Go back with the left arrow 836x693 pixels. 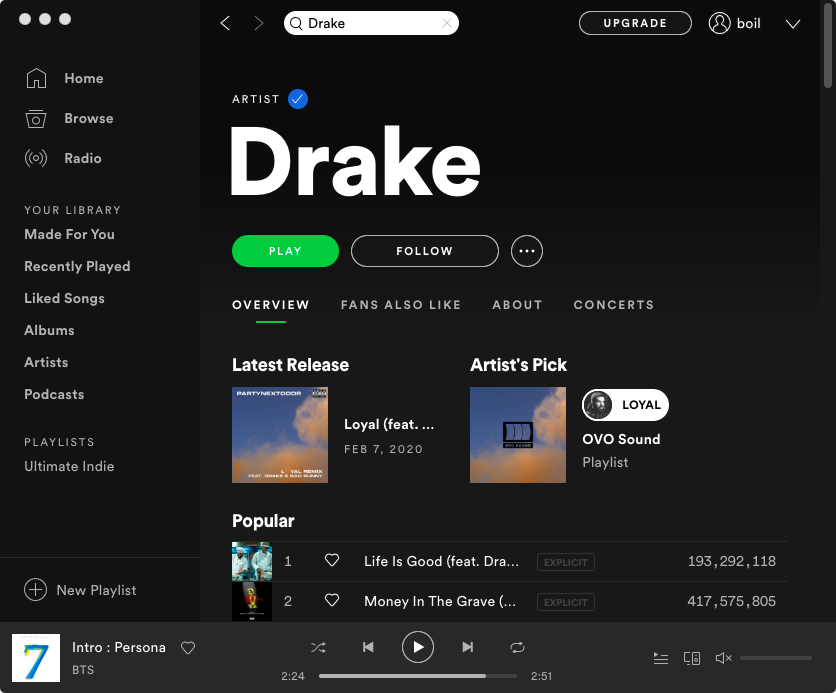[x=226, y=23]
